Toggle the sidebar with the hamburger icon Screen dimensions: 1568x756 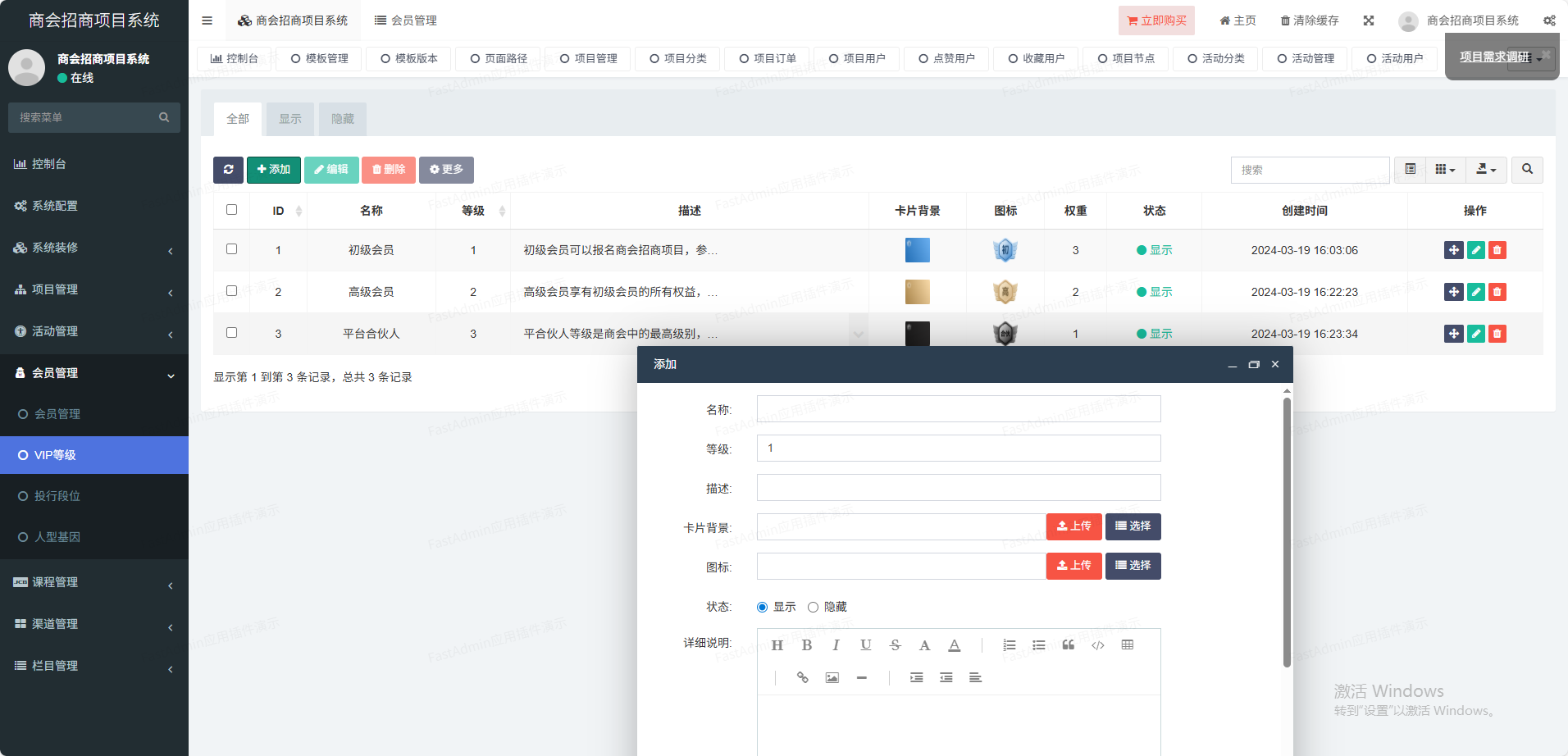(x=207, y=20)
